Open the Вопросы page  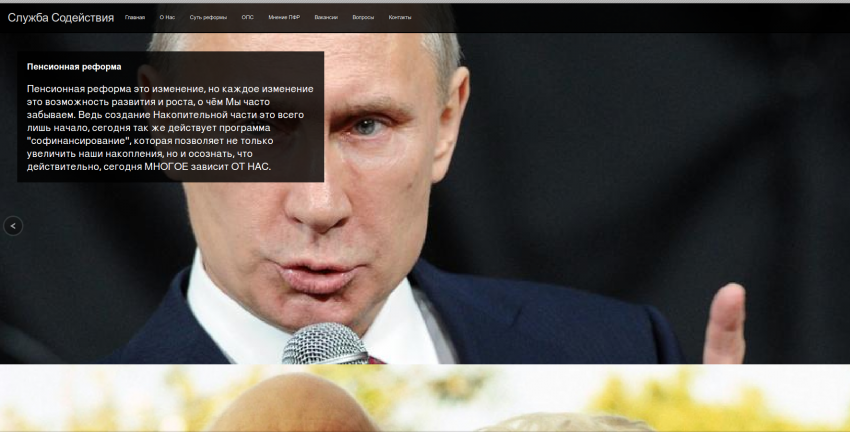(x=363, y=18)
